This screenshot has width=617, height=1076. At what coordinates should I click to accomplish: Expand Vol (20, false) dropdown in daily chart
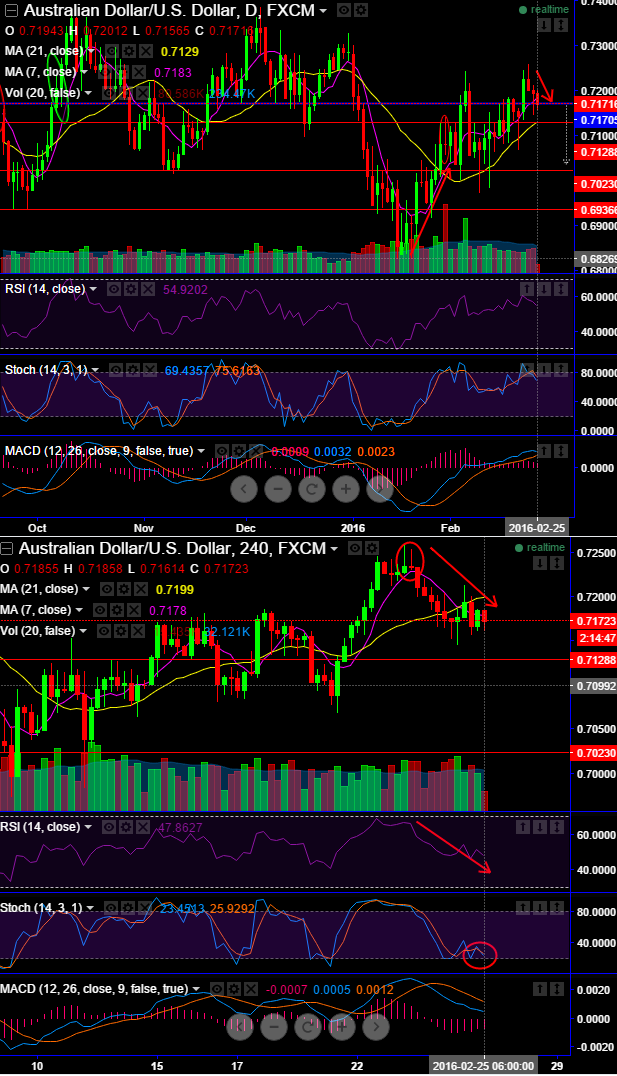89,93
